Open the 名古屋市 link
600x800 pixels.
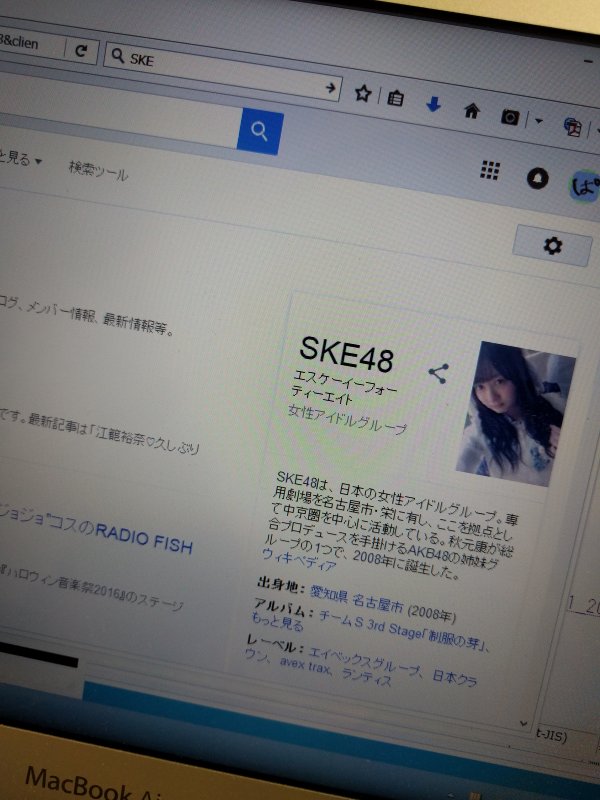[x=378, y=604]
